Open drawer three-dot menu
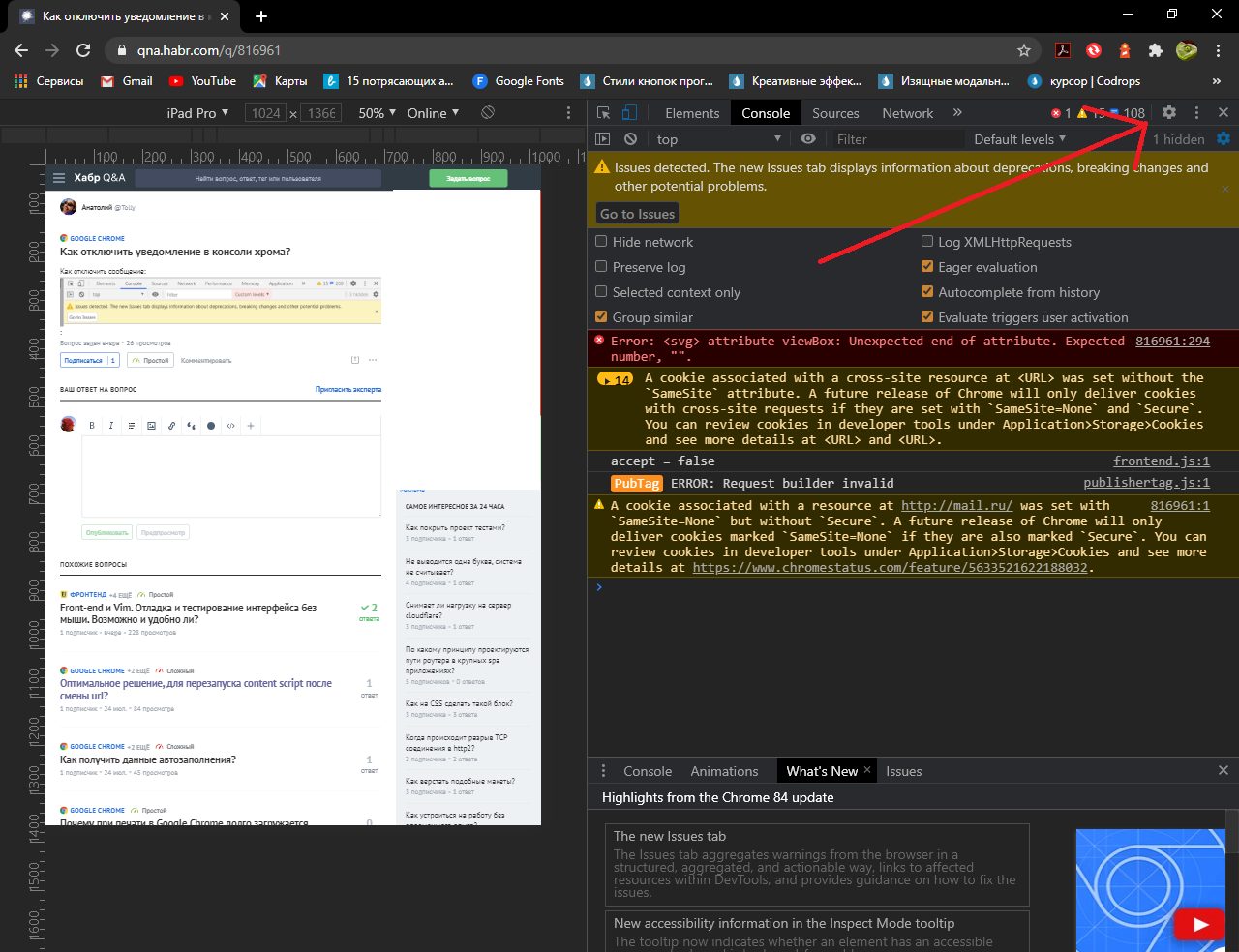 pos(604,771)
